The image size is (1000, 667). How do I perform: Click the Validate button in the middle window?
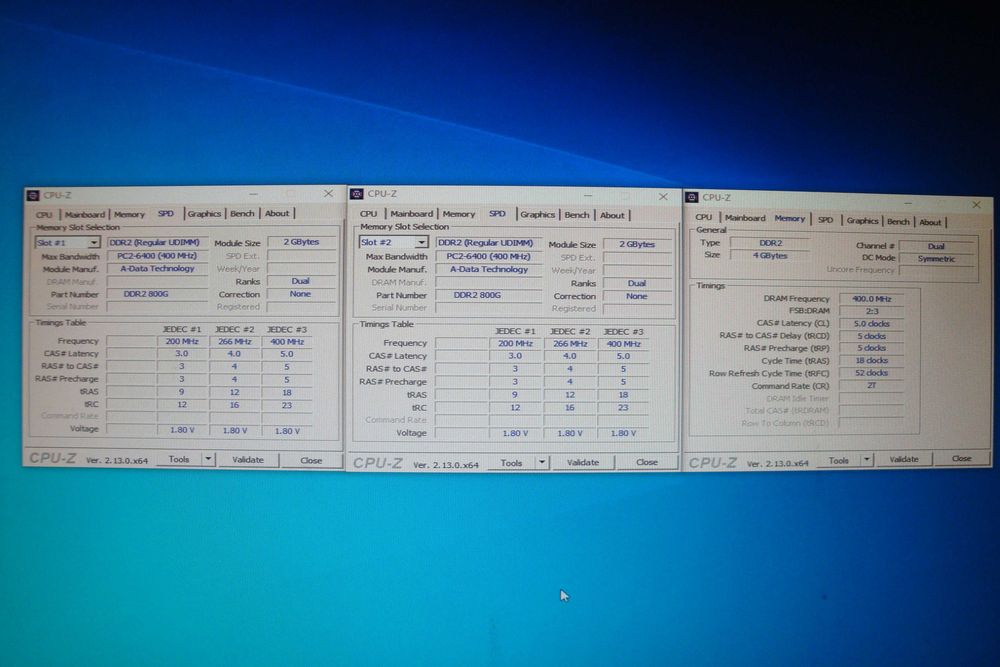(x=583, y=463)
